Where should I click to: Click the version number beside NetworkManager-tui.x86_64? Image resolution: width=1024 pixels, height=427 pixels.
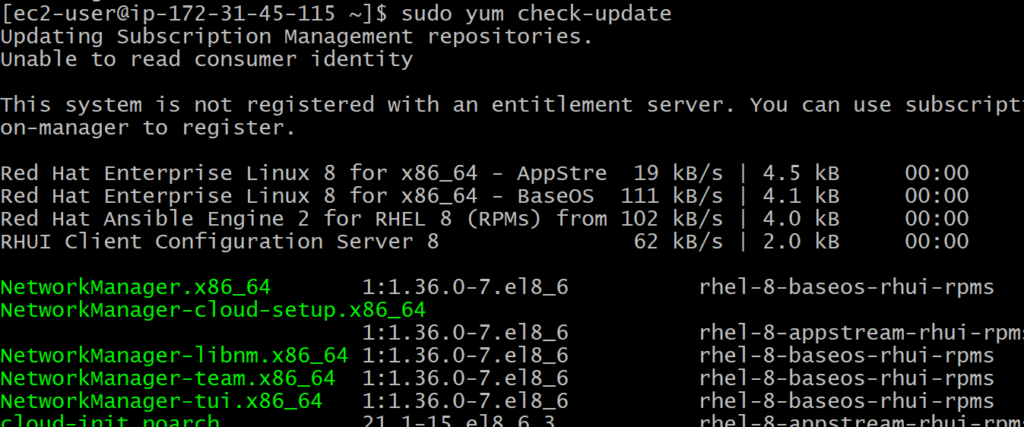[x=466, y=401]
